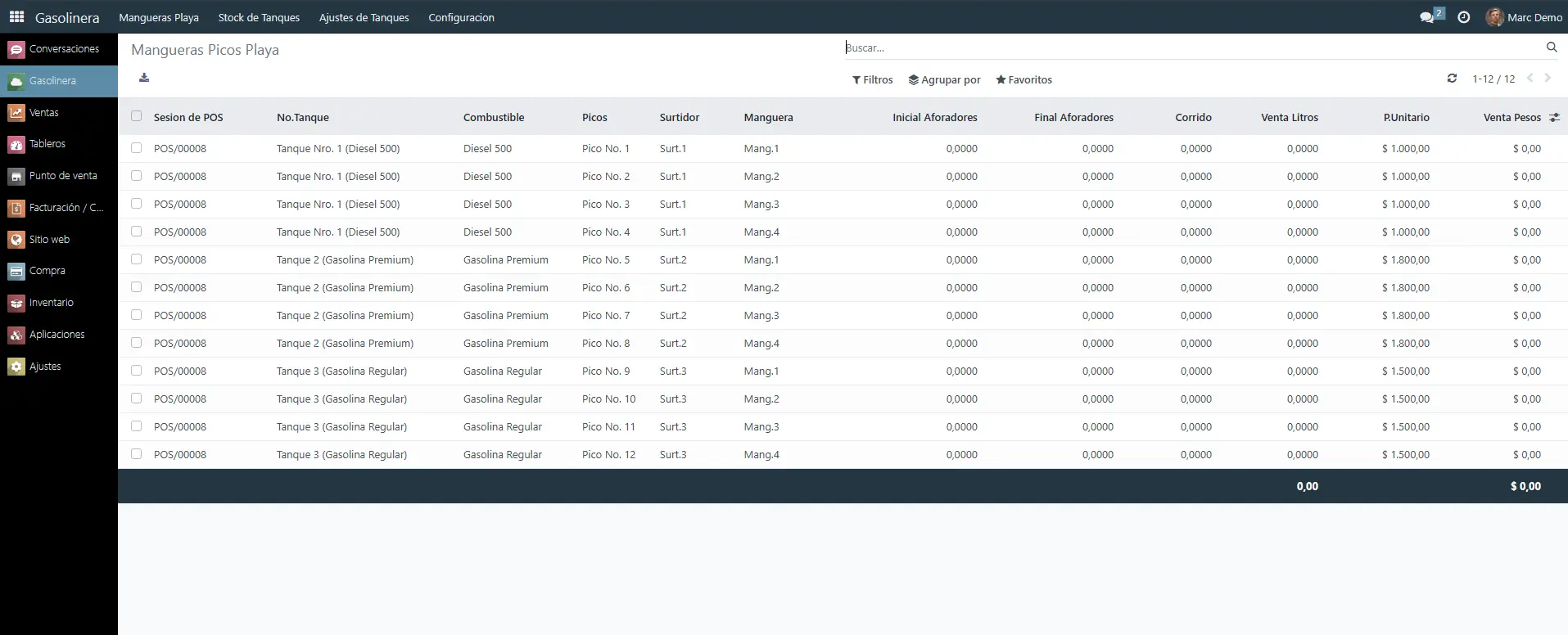Screen dimensions: 1568x635
Task: Check the row for Pico No. 2
Action: point(136,176)
